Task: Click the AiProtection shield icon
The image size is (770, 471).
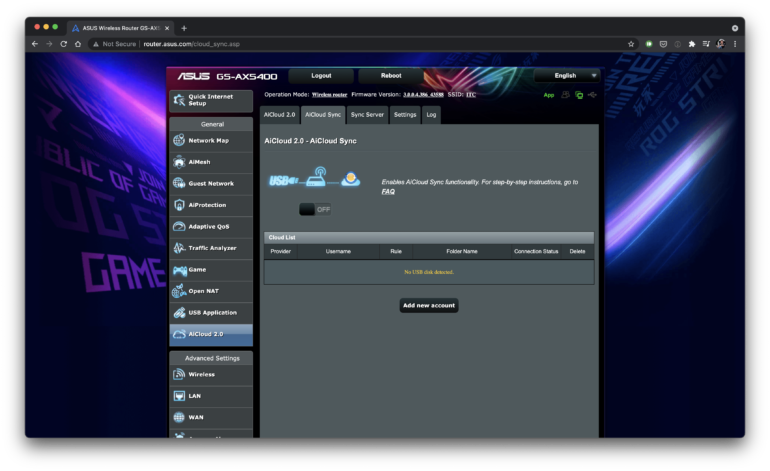Action: pos(179,205)
